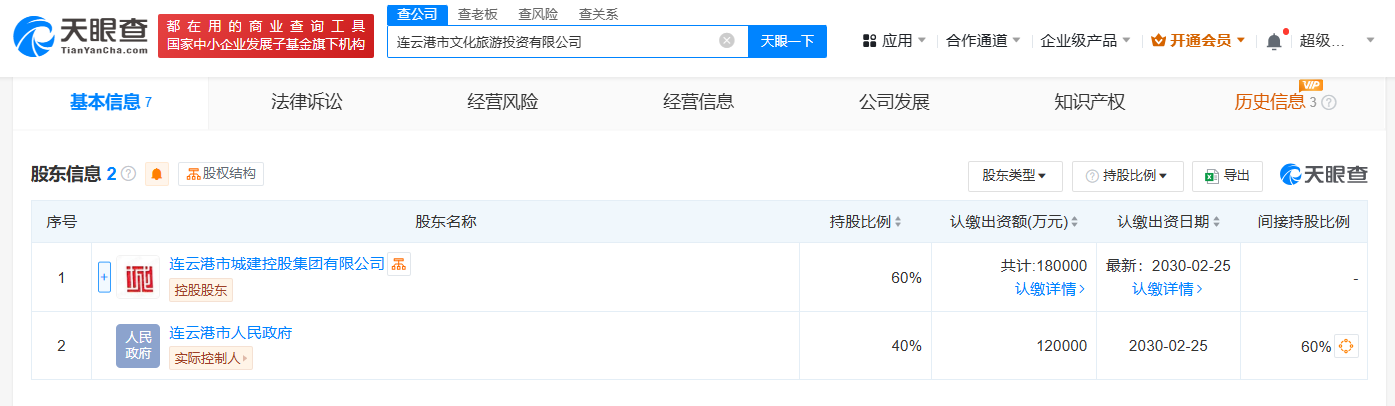This screenshot has width=1395, height=406.
Task: Expand the first shareholder row with plus
Action: (104, 277)
